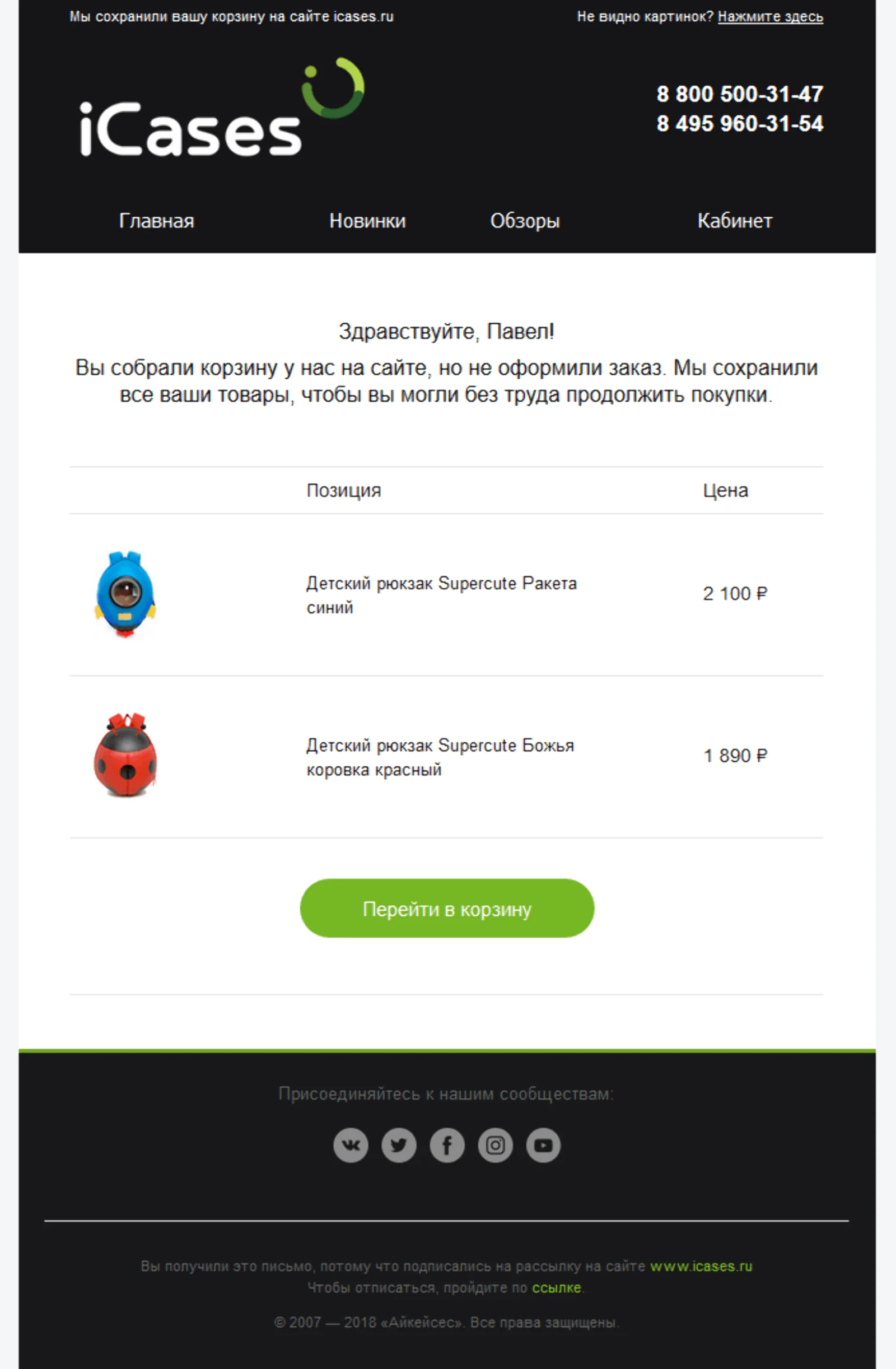Select the Божья коровка красный product title
The height and width of the screenshot is (1369, 896).
441,757
